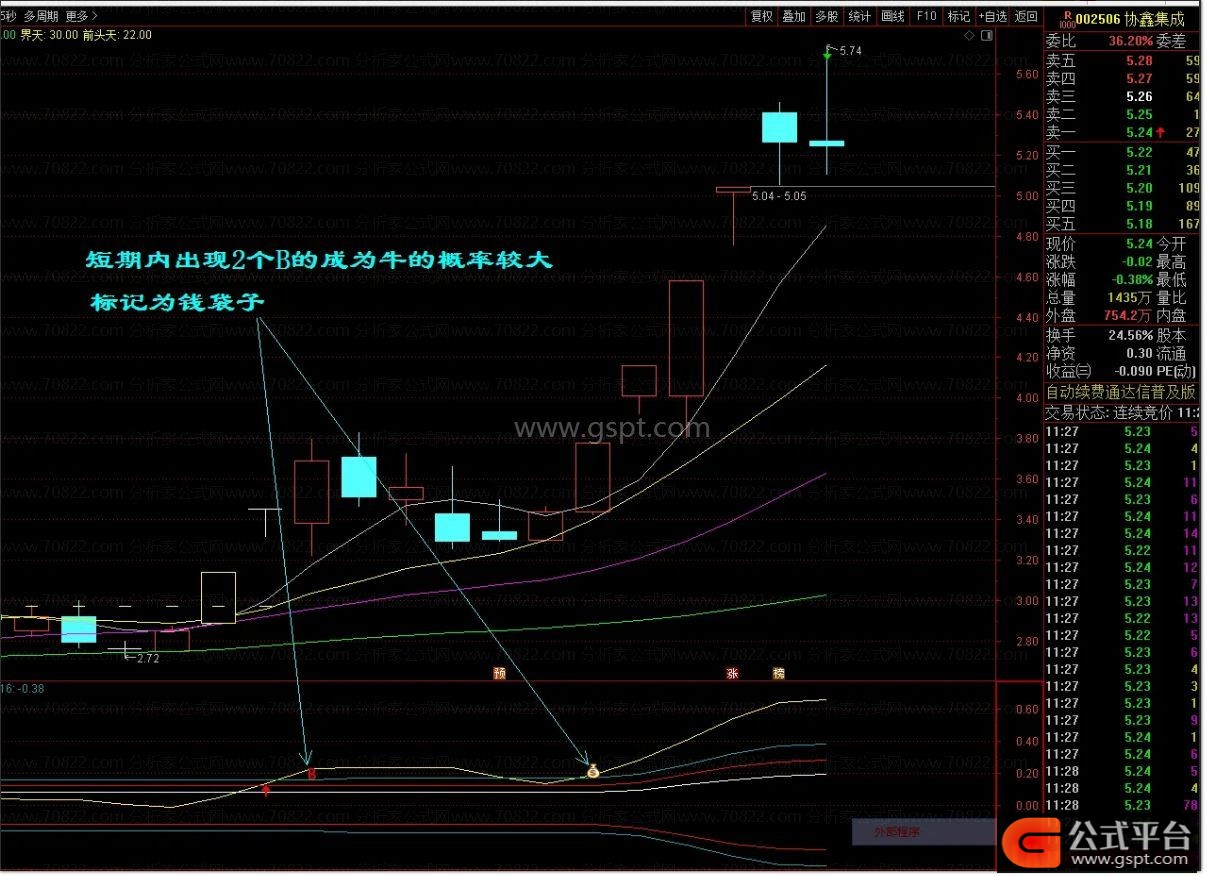The height and width of the screenshot is (876, 1207).
Task: Add stock via +自选 button
Action: pos(992,16)
